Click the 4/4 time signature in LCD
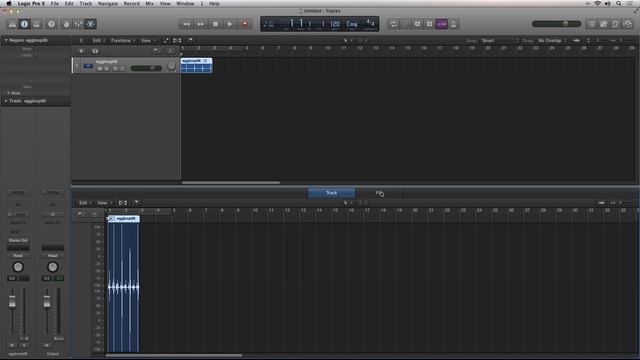This screenshot has width=640, height=360. [370, 23]
